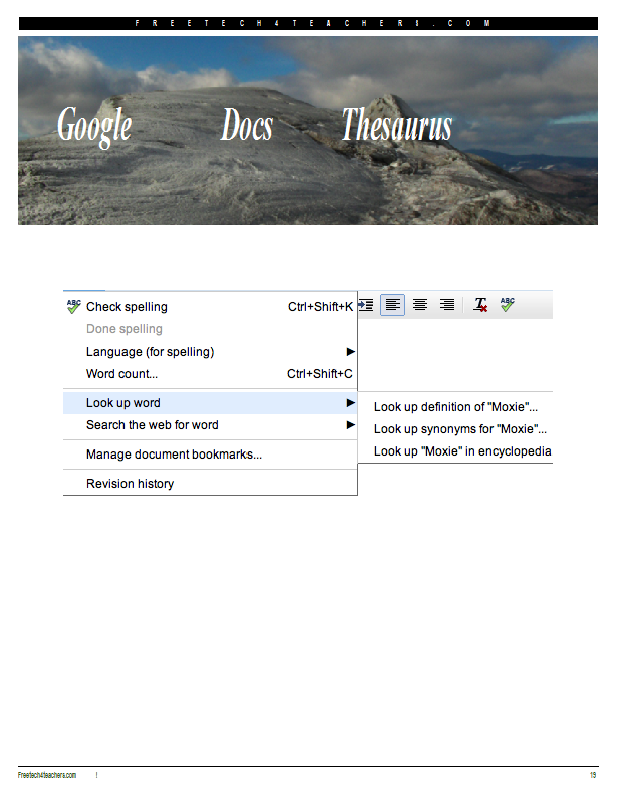
Task: Open Word count from menu
Action: tap(210, 374)
